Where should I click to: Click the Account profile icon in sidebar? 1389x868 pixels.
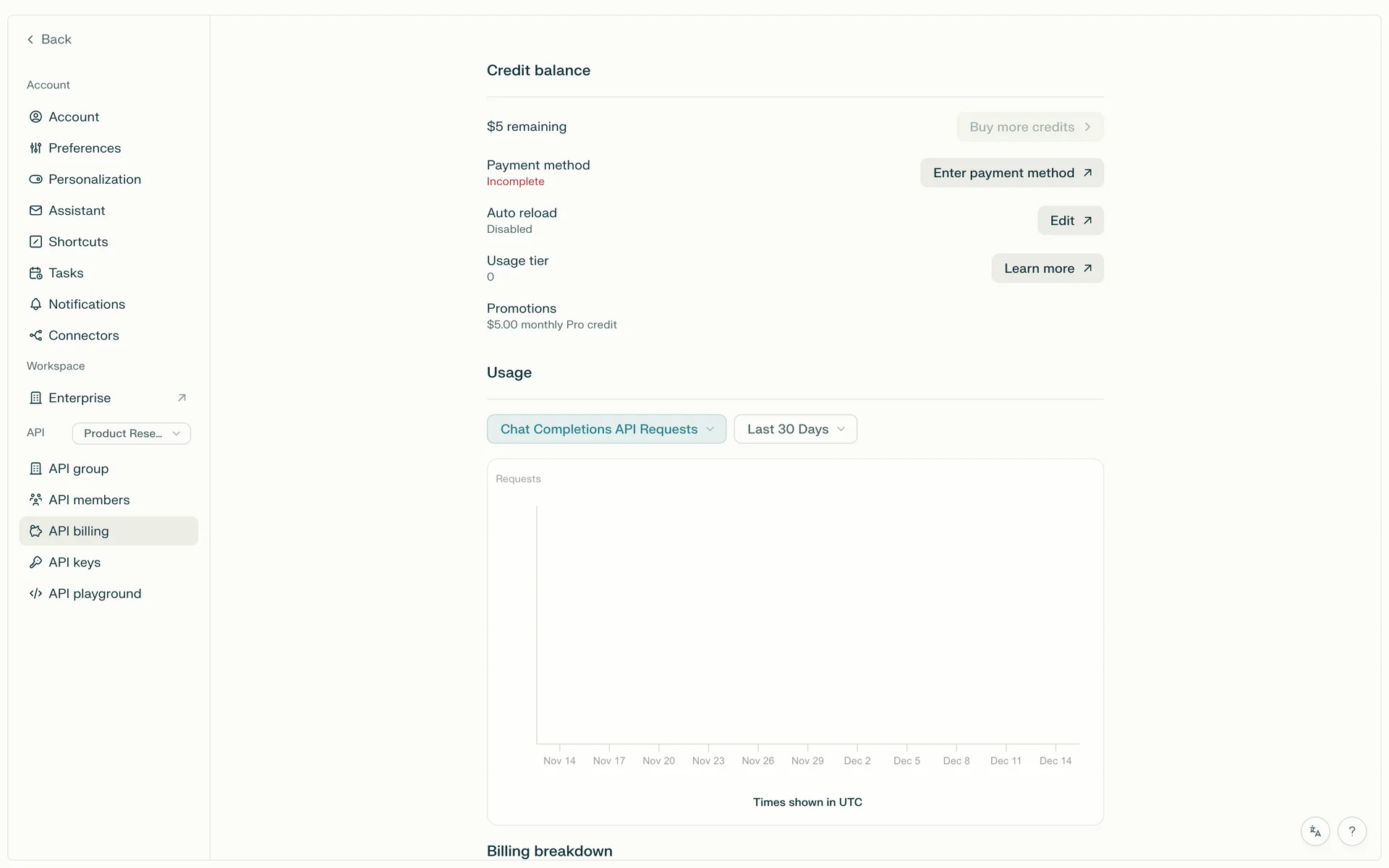35,116
